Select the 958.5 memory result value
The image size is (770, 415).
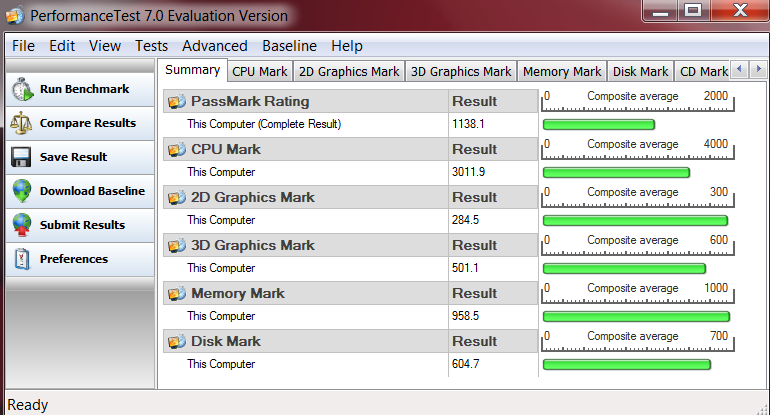click(x=465, y=316)
